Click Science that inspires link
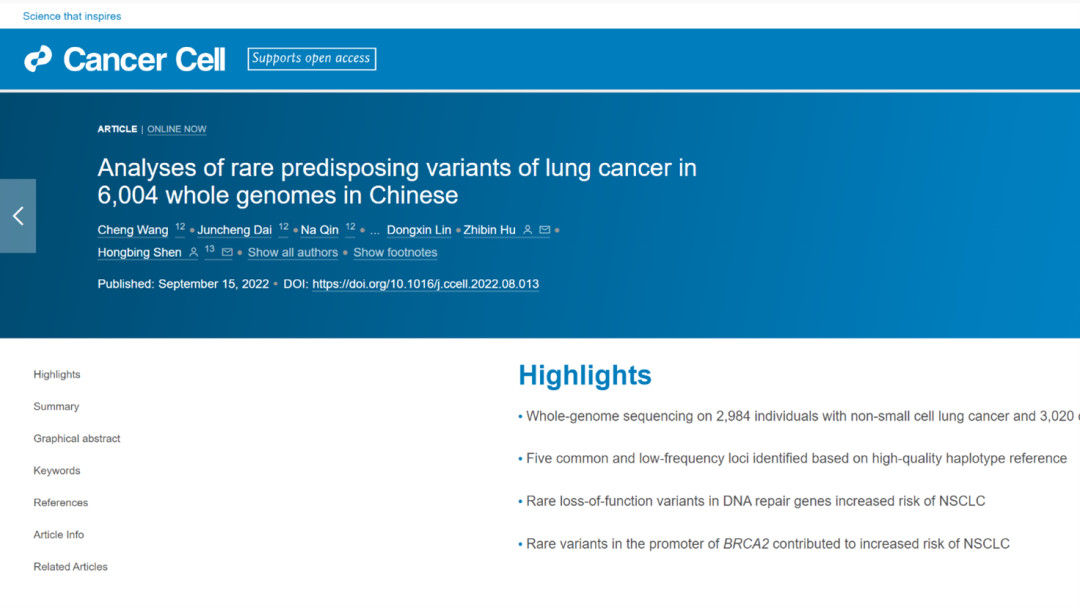Image resolution: width=1080 pixels, height=608 pixels. click(72, 16)
